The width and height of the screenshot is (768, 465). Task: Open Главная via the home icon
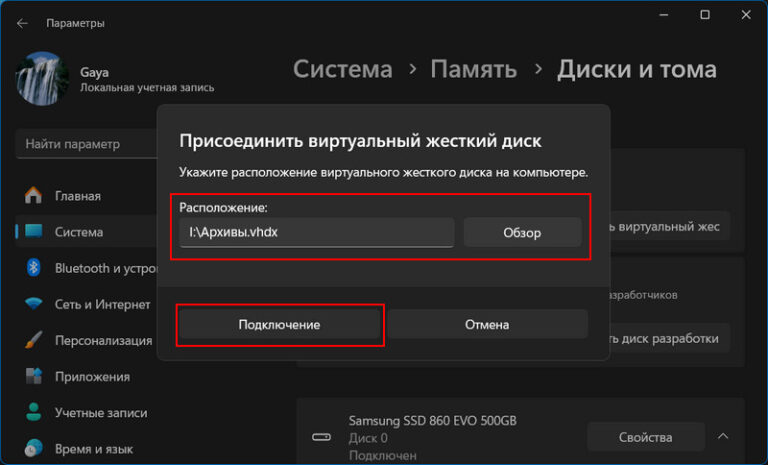[34, 196]
